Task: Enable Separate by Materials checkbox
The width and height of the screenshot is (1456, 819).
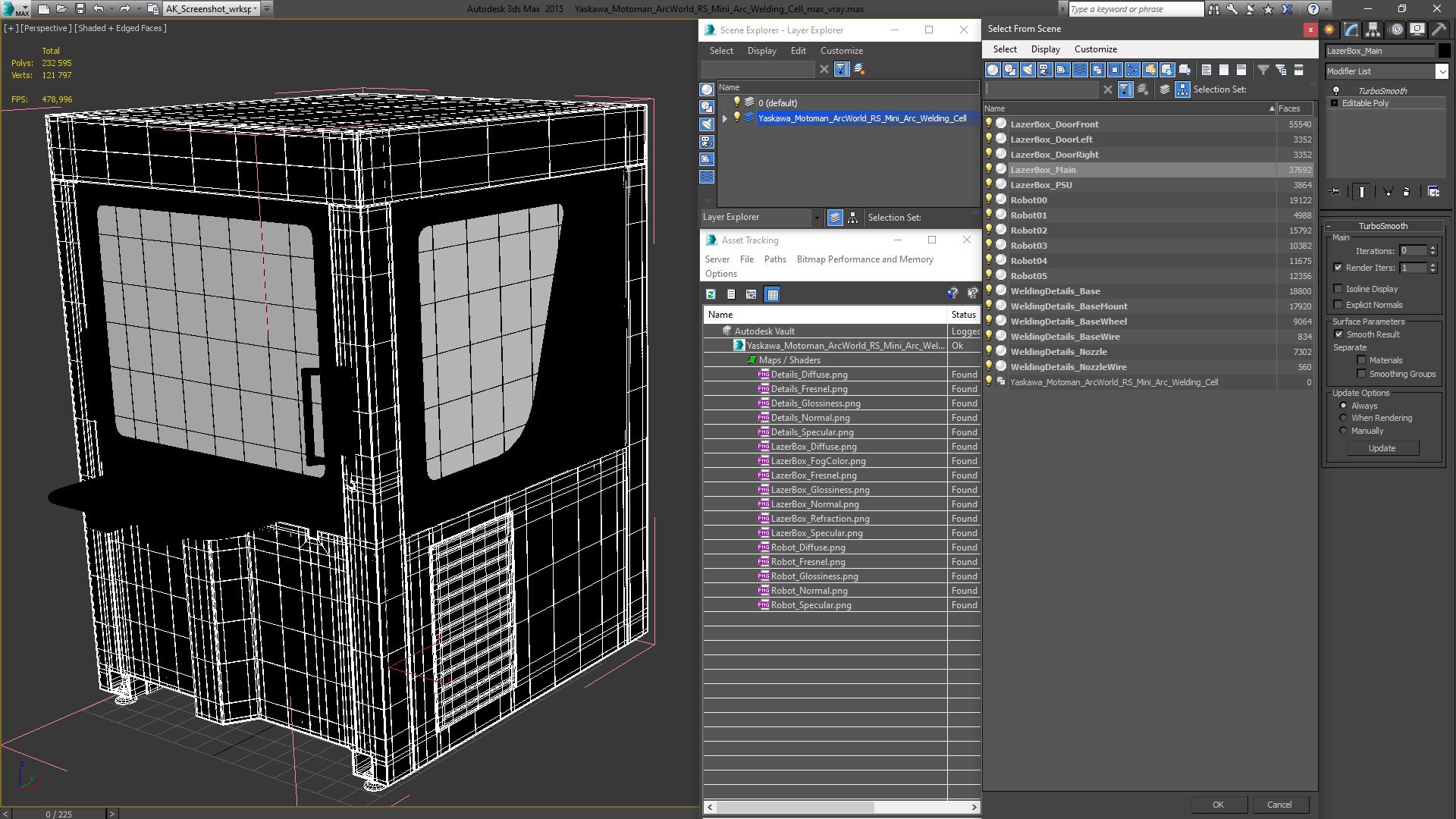Action: point(1361,360)
